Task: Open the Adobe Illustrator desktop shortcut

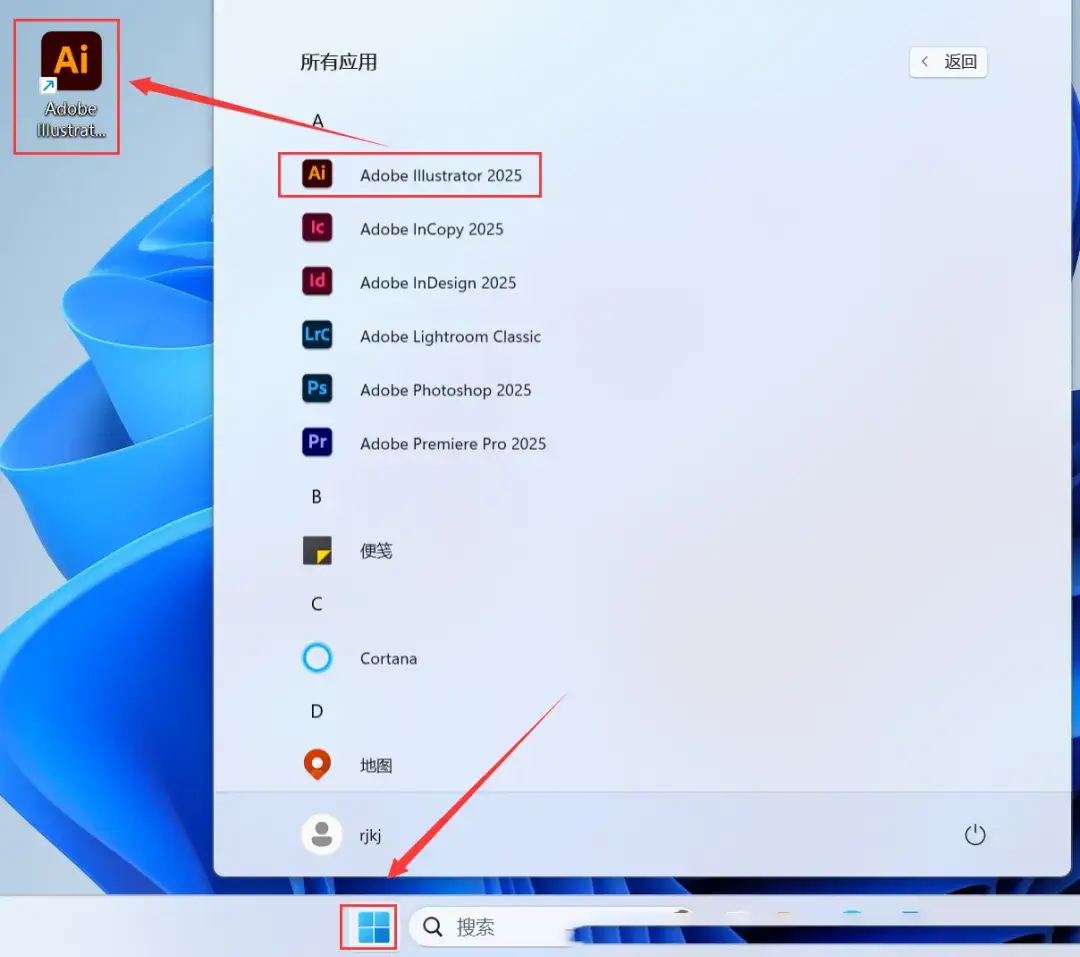Action: (70, 84)
